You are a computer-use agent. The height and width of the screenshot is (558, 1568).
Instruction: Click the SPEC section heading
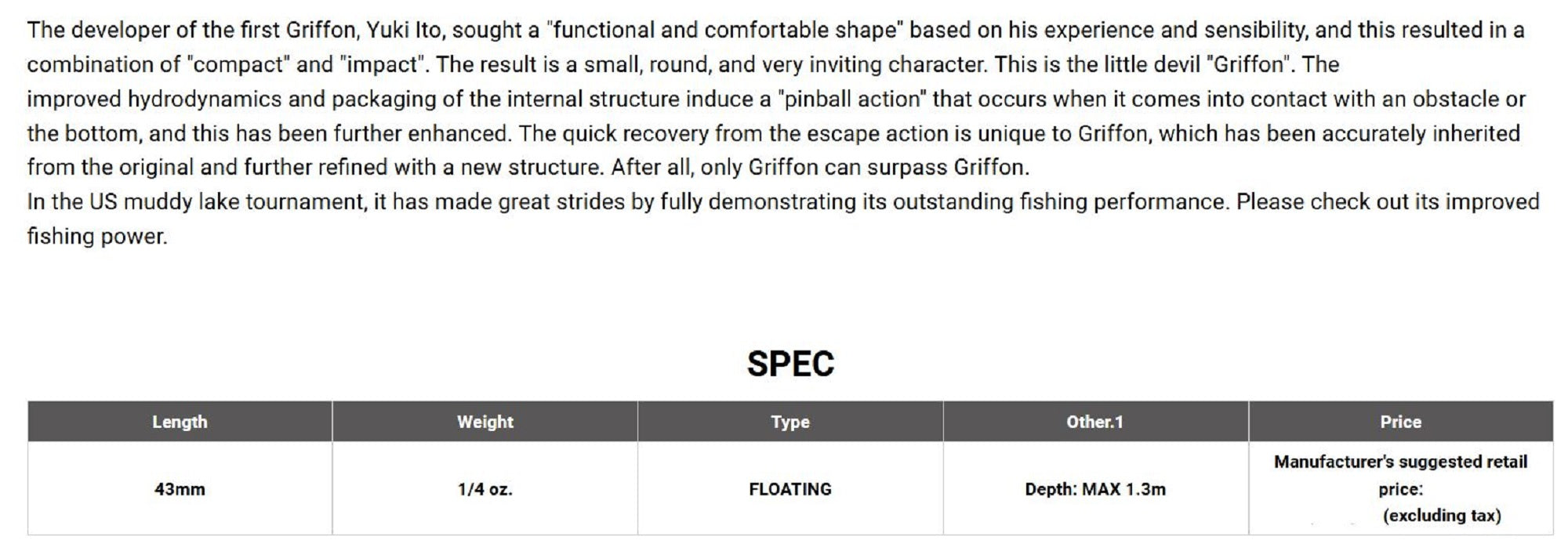click(790, 364)
